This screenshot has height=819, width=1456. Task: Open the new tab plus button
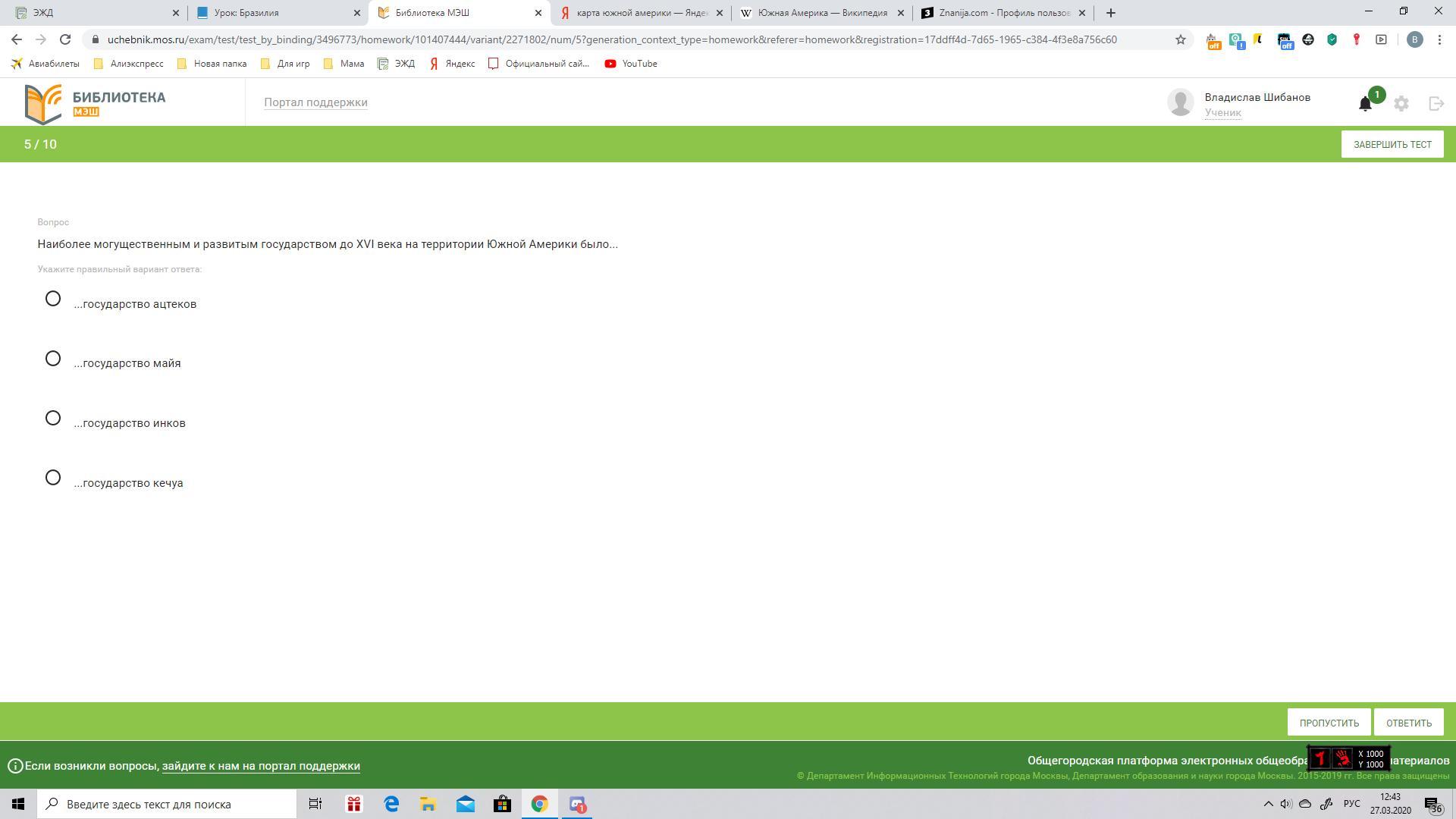1111,13
